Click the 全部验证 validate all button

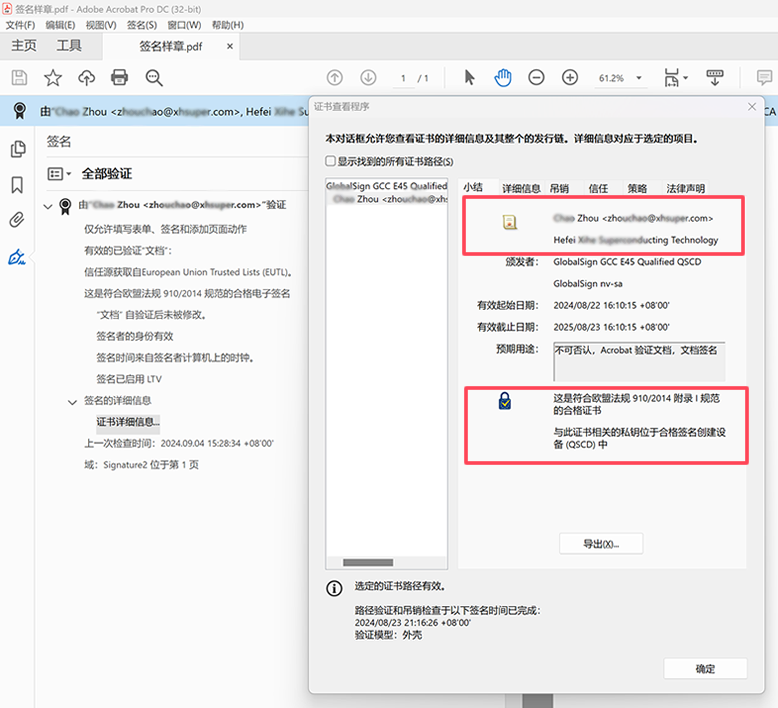[x=107, y=174]
